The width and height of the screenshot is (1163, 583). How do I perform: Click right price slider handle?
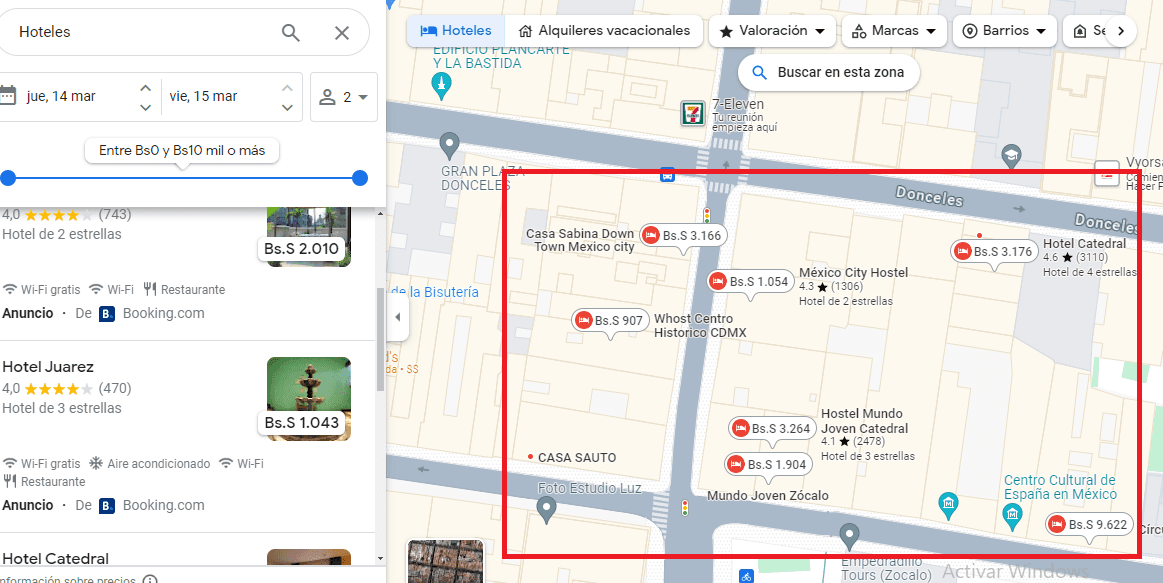360,178
